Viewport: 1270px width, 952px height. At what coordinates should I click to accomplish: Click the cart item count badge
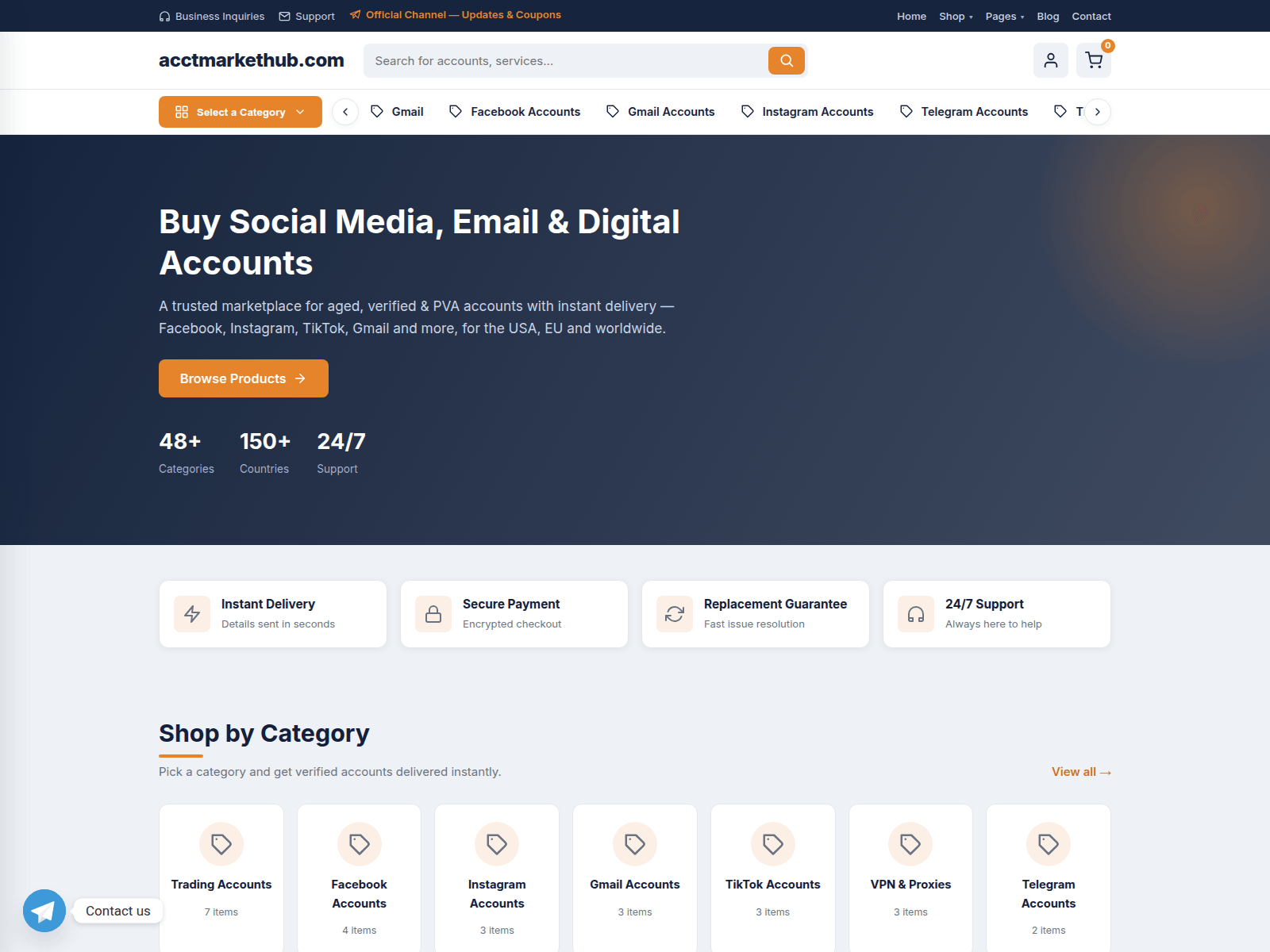pyautogui.click(x=1108, y=46)
